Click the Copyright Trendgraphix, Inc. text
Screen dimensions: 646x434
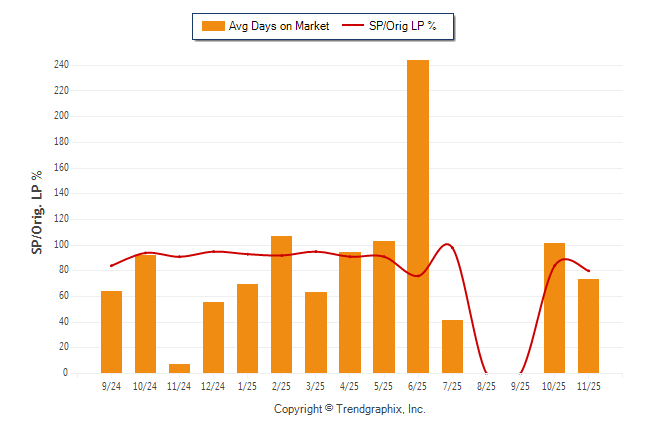pos(350,409)
